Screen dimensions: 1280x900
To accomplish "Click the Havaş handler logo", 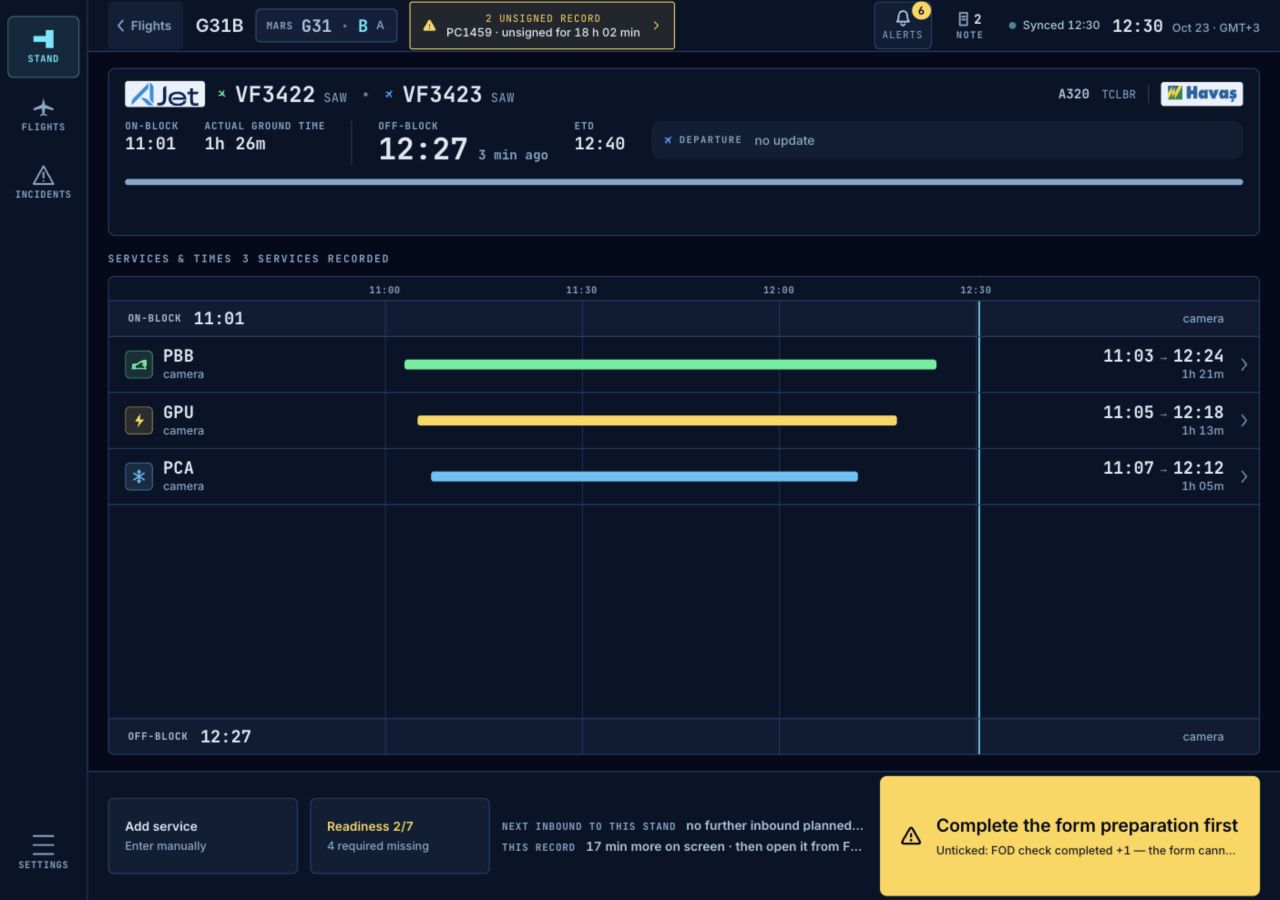I will click(1202, 94).
